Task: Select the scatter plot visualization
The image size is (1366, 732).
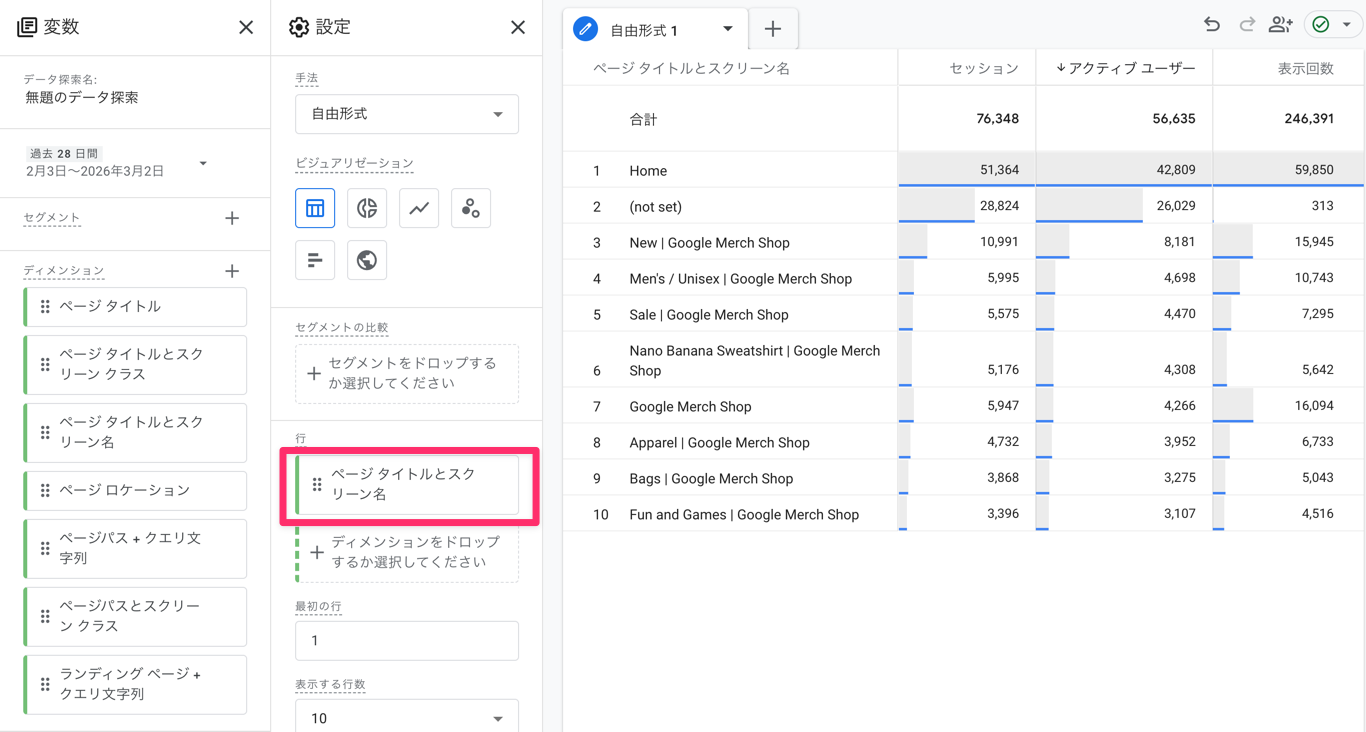Action: 471,208
